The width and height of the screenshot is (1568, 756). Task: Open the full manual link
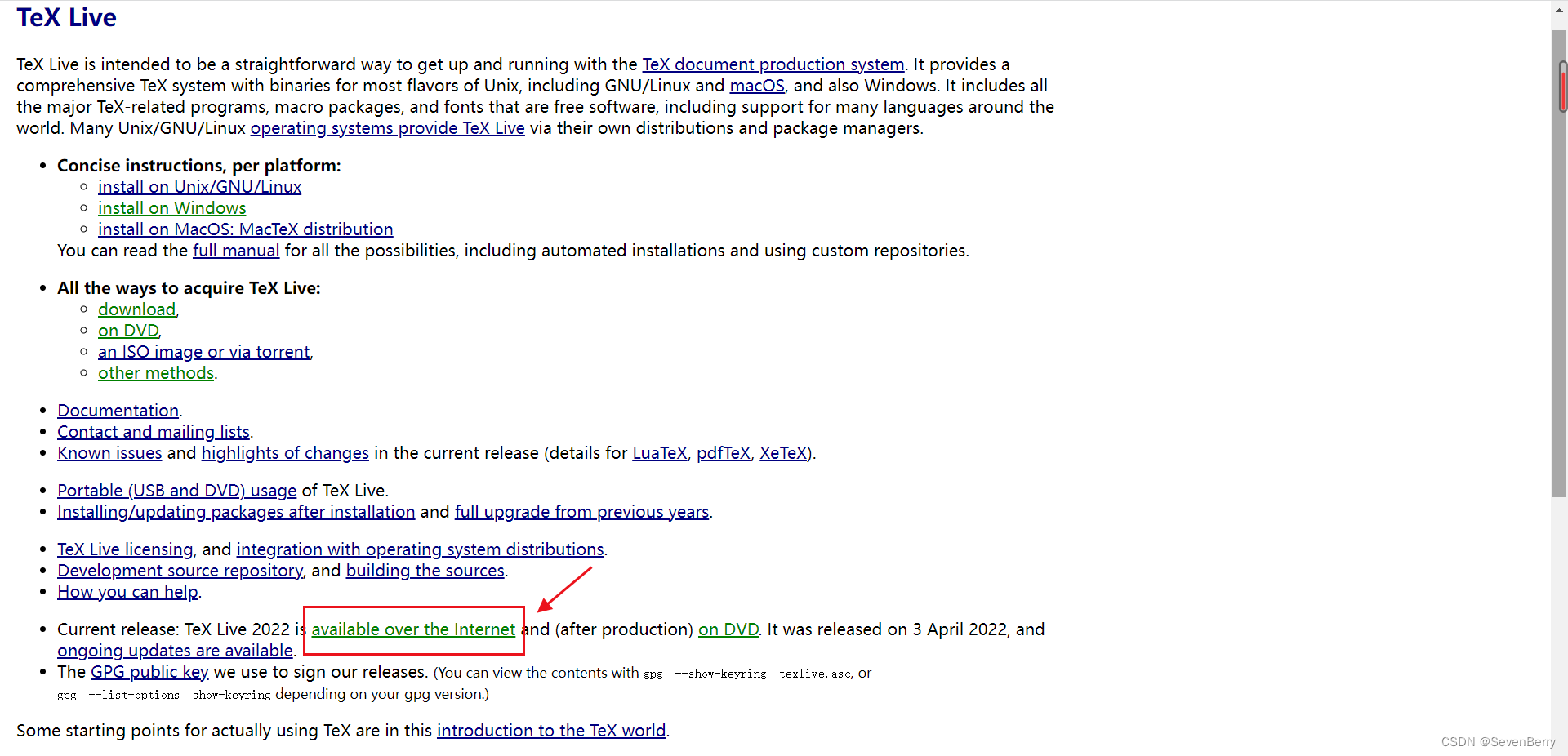point(236,251)
